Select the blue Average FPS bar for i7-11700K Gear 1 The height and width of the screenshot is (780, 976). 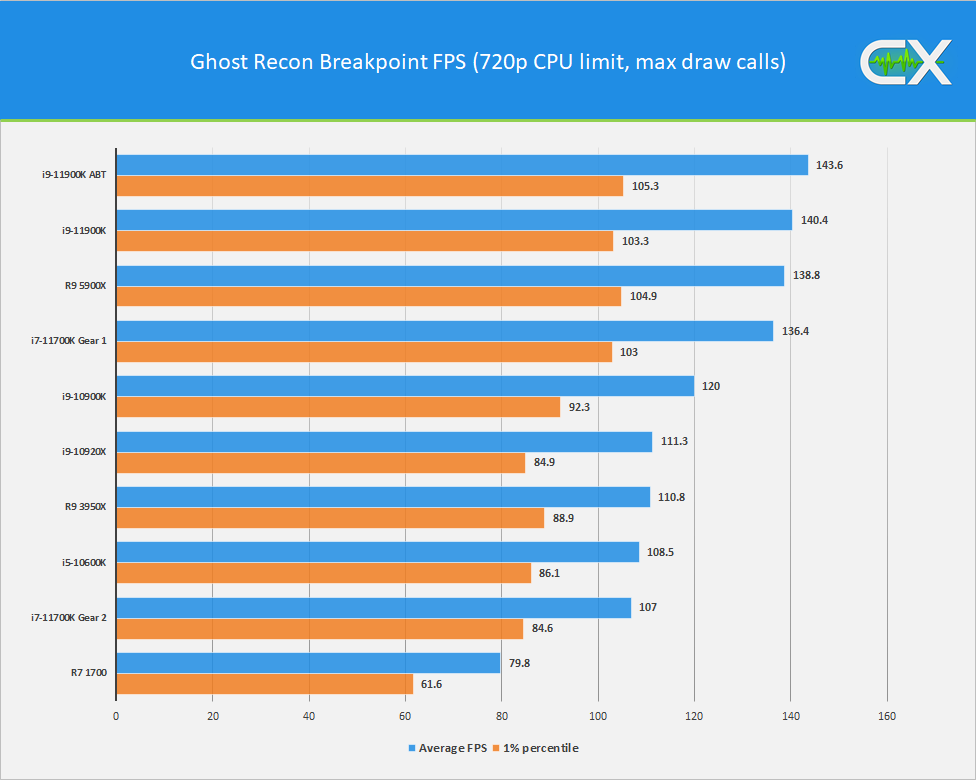pos(445,331)
